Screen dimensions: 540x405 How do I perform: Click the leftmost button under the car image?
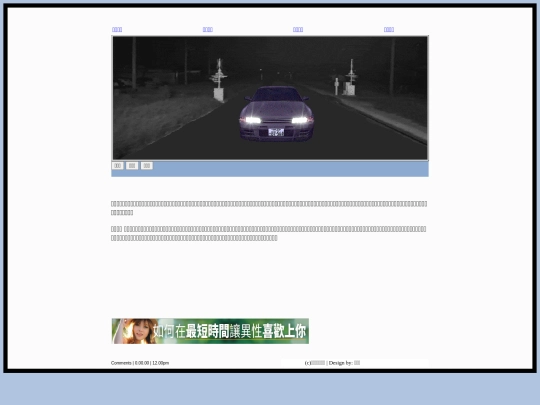(x=117, y=166)
